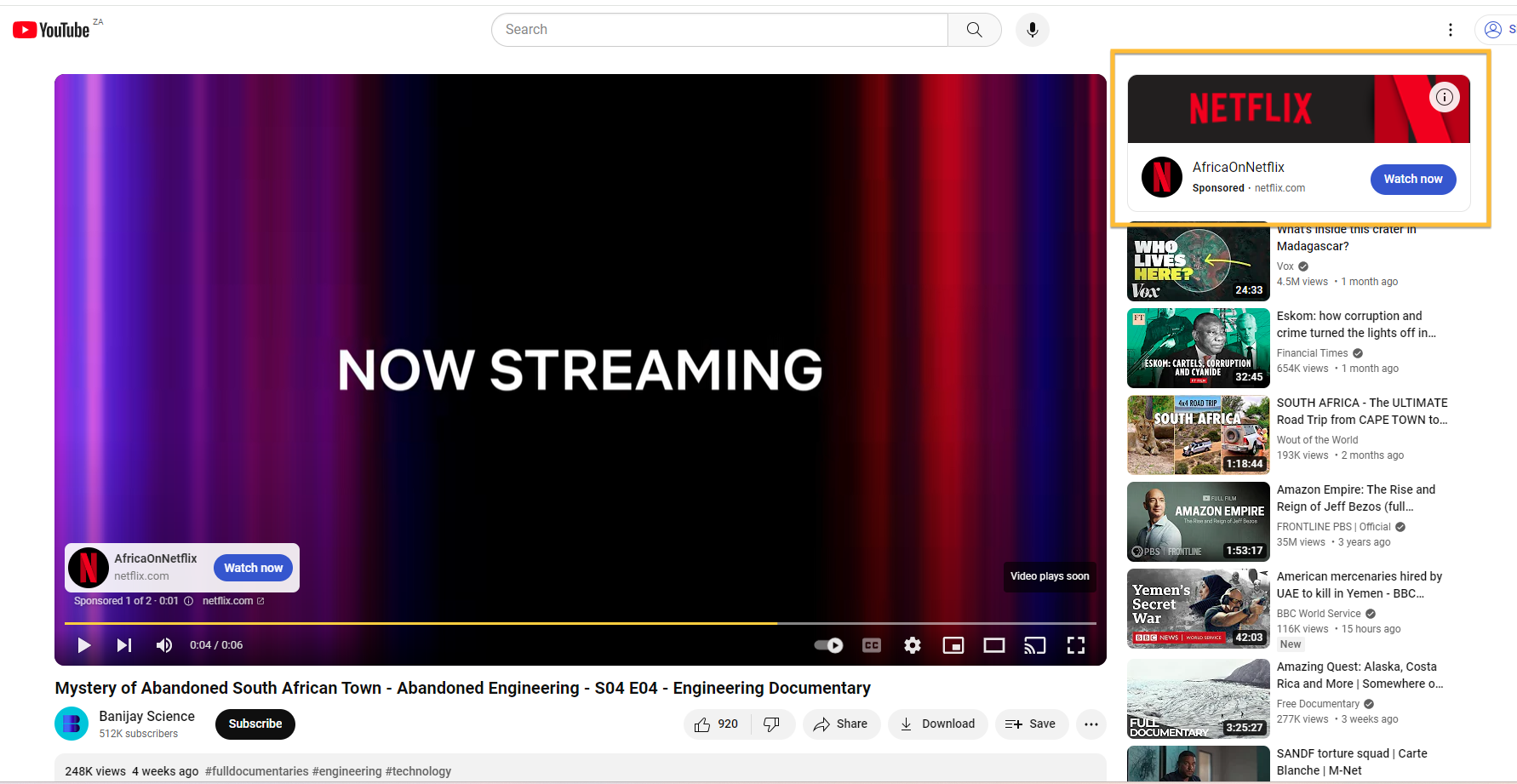The image size is (1517, 784).
Task: Click Amazon Empire: The Rise title
Action: click(x=1356, y=498)
